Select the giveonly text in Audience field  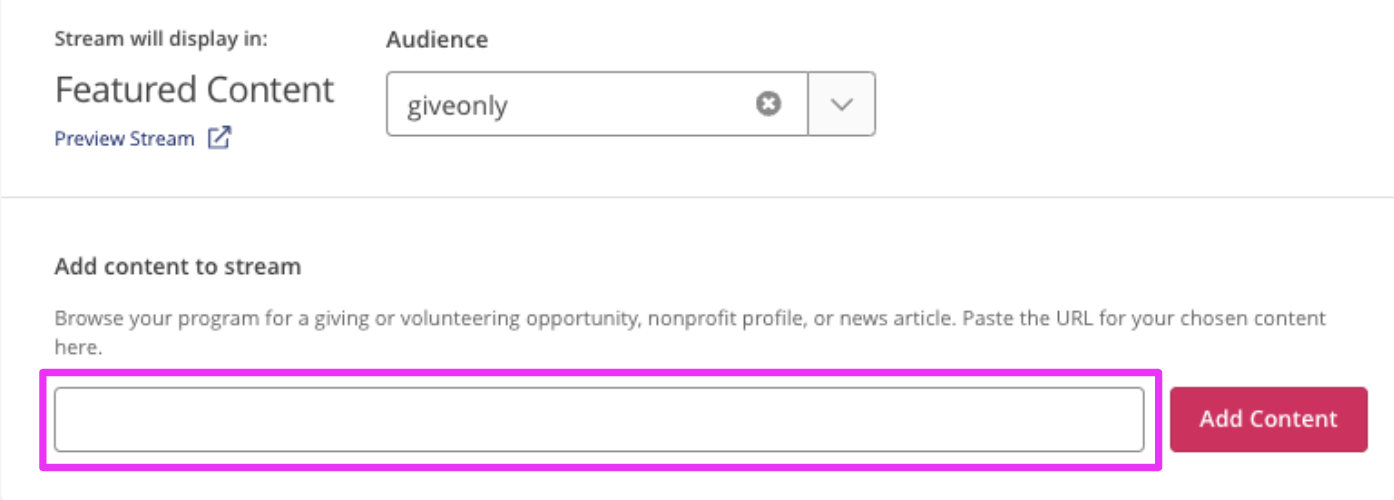(x=457, y=105)
